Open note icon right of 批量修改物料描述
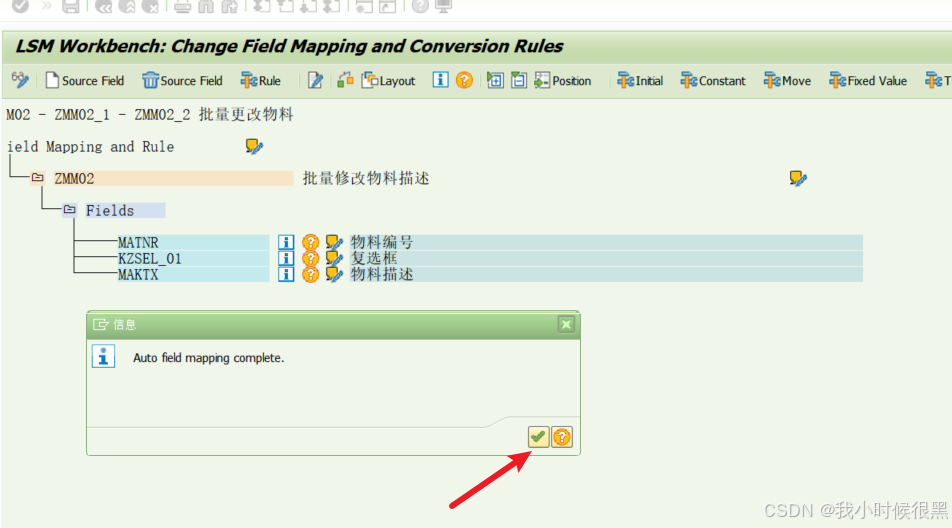This screenshot has height=528, width=952. click(798, 178)
